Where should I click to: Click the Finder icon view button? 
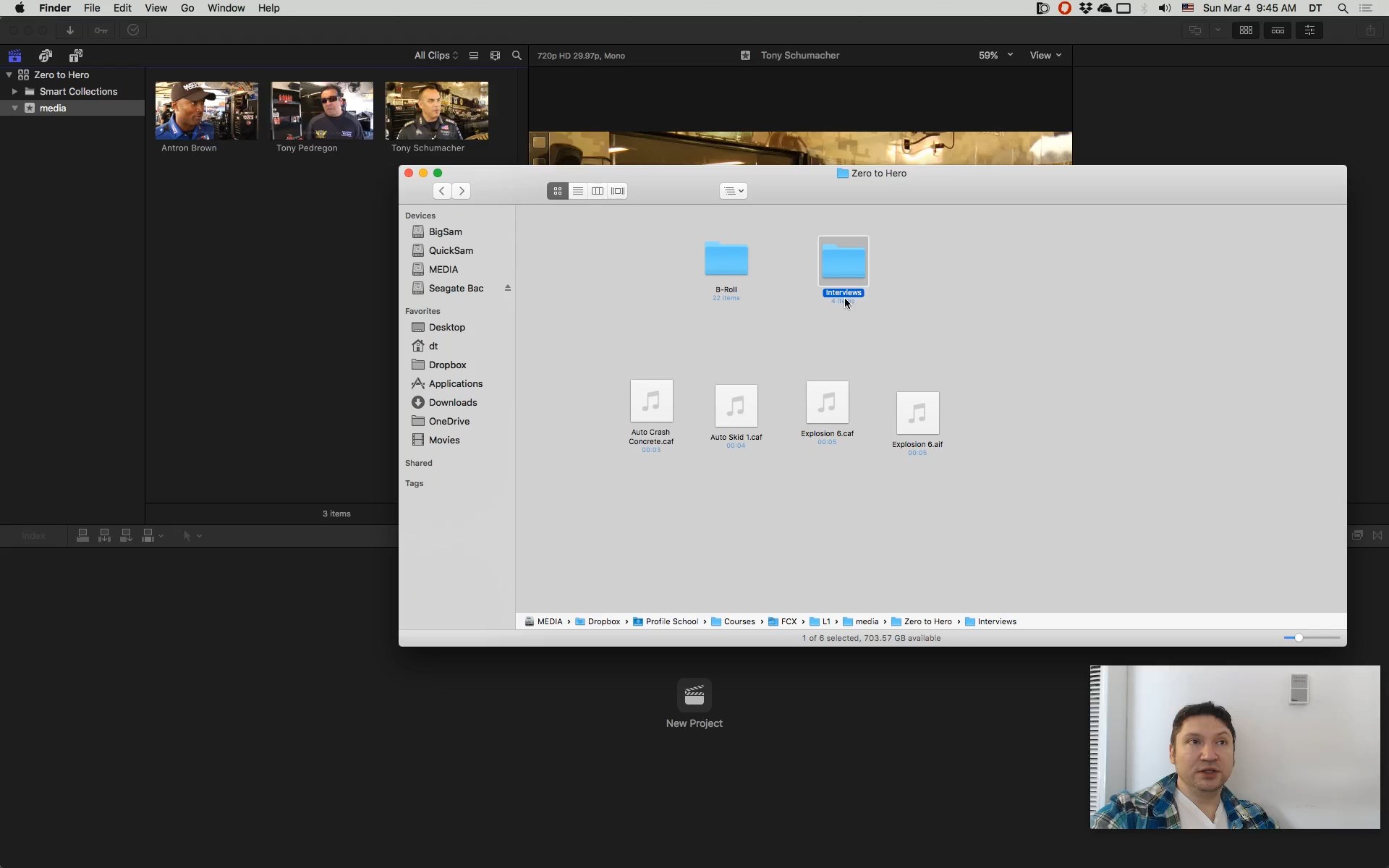coord(557,191)
